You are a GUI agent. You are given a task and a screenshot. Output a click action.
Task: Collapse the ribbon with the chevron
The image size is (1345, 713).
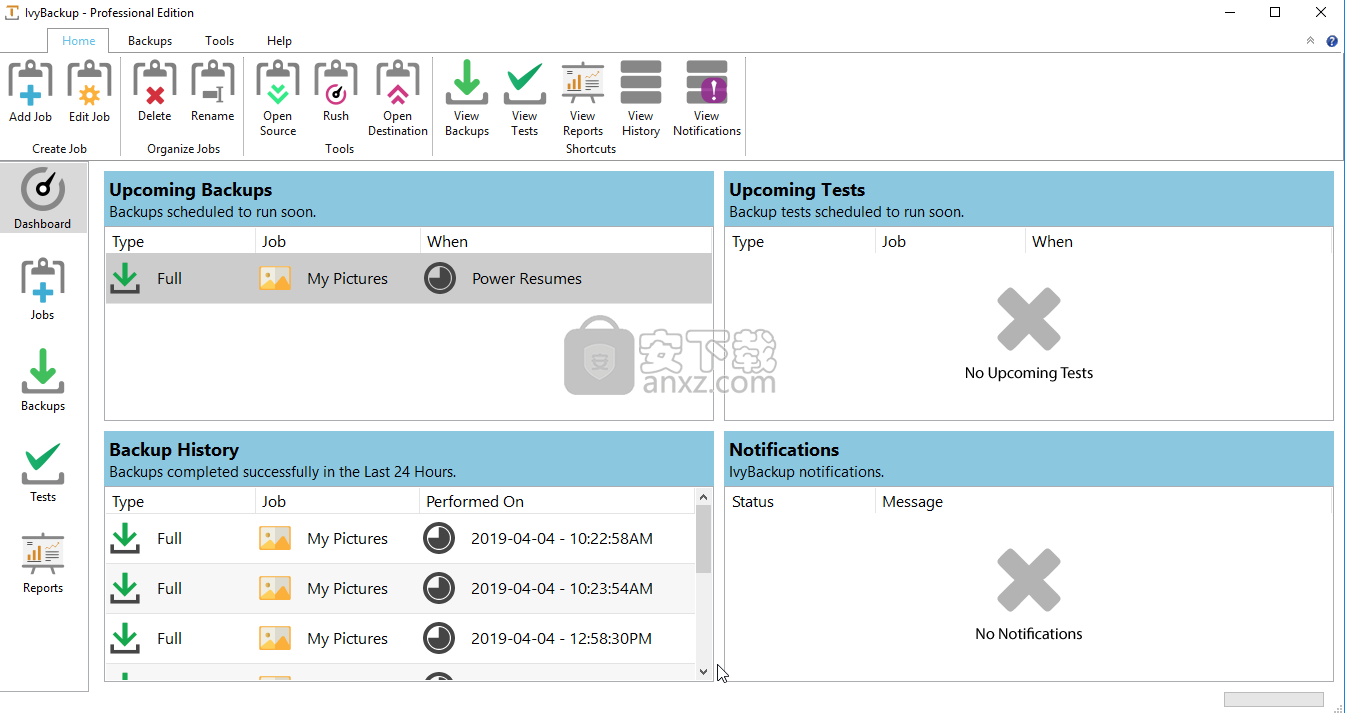1311,41
